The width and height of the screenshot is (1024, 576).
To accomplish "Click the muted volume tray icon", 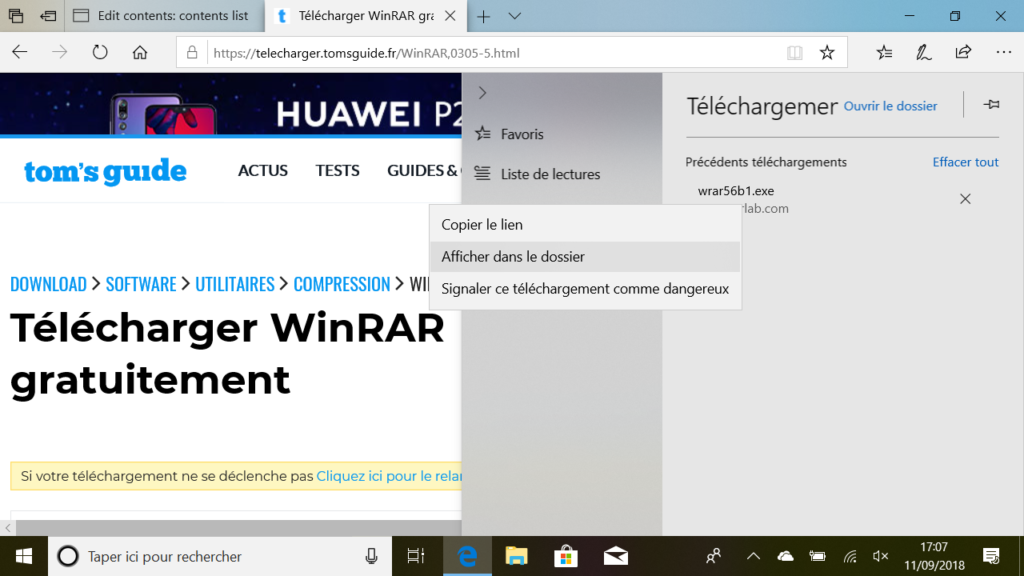I will [880, 556].
